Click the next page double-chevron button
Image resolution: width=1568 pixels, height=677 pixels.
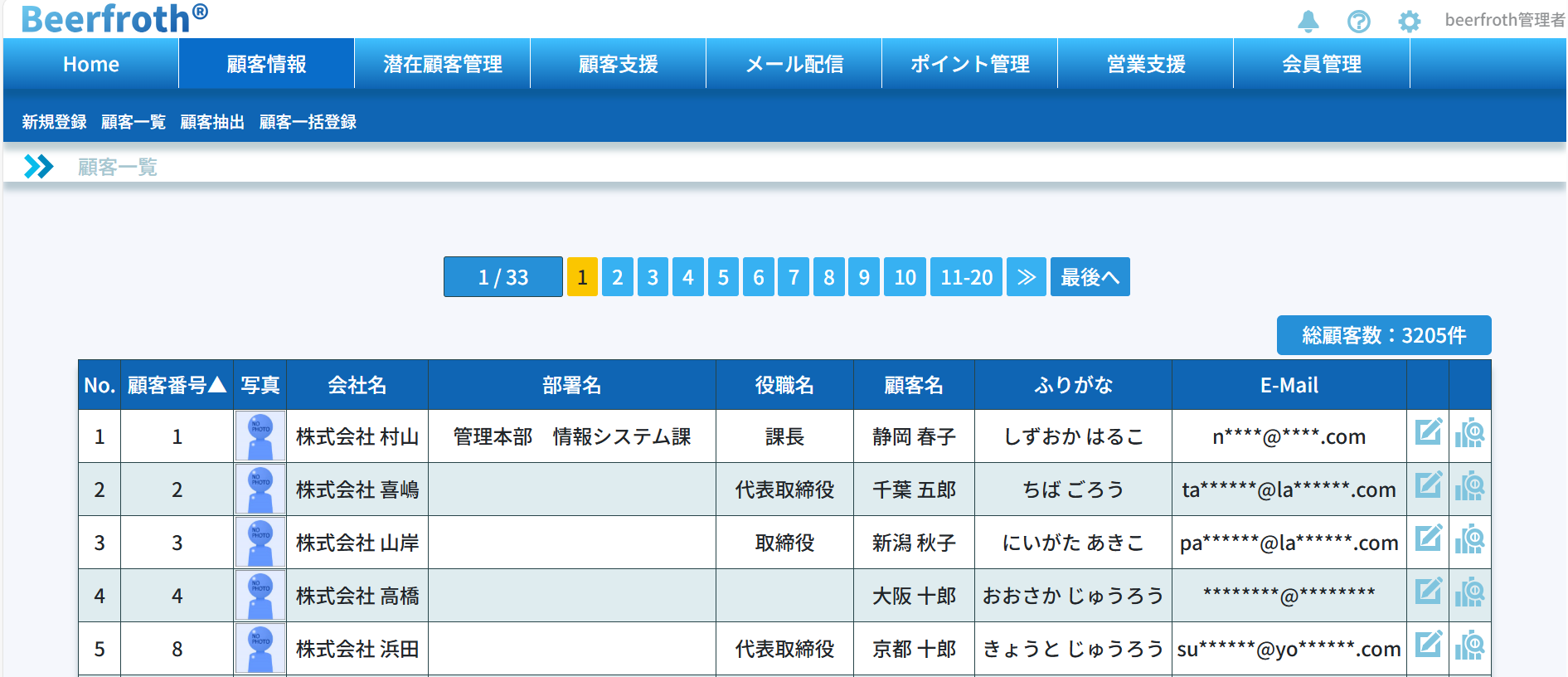pyautogui.click(x=1026, y=277)
